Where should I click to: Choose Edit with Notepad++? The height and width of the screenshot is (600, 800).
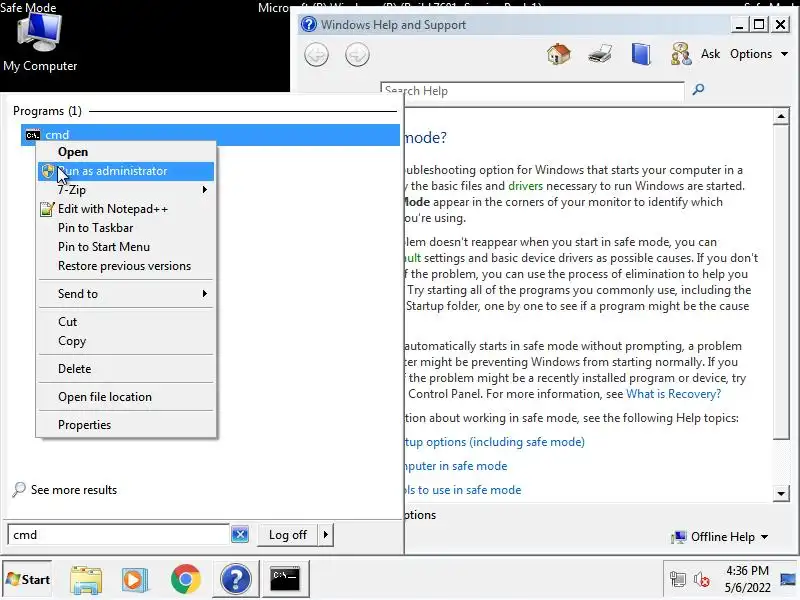126,209
